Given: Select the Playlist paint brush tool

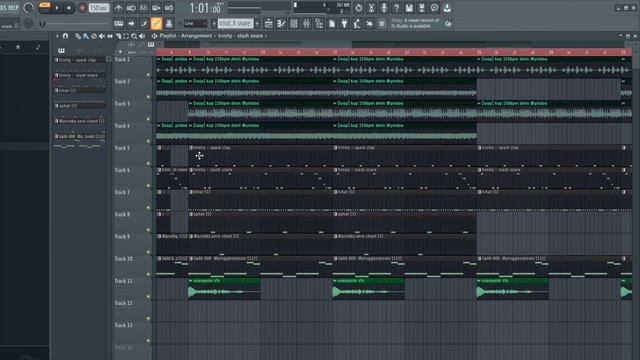Looking at the screenshot, I should (x=86, y=36).
